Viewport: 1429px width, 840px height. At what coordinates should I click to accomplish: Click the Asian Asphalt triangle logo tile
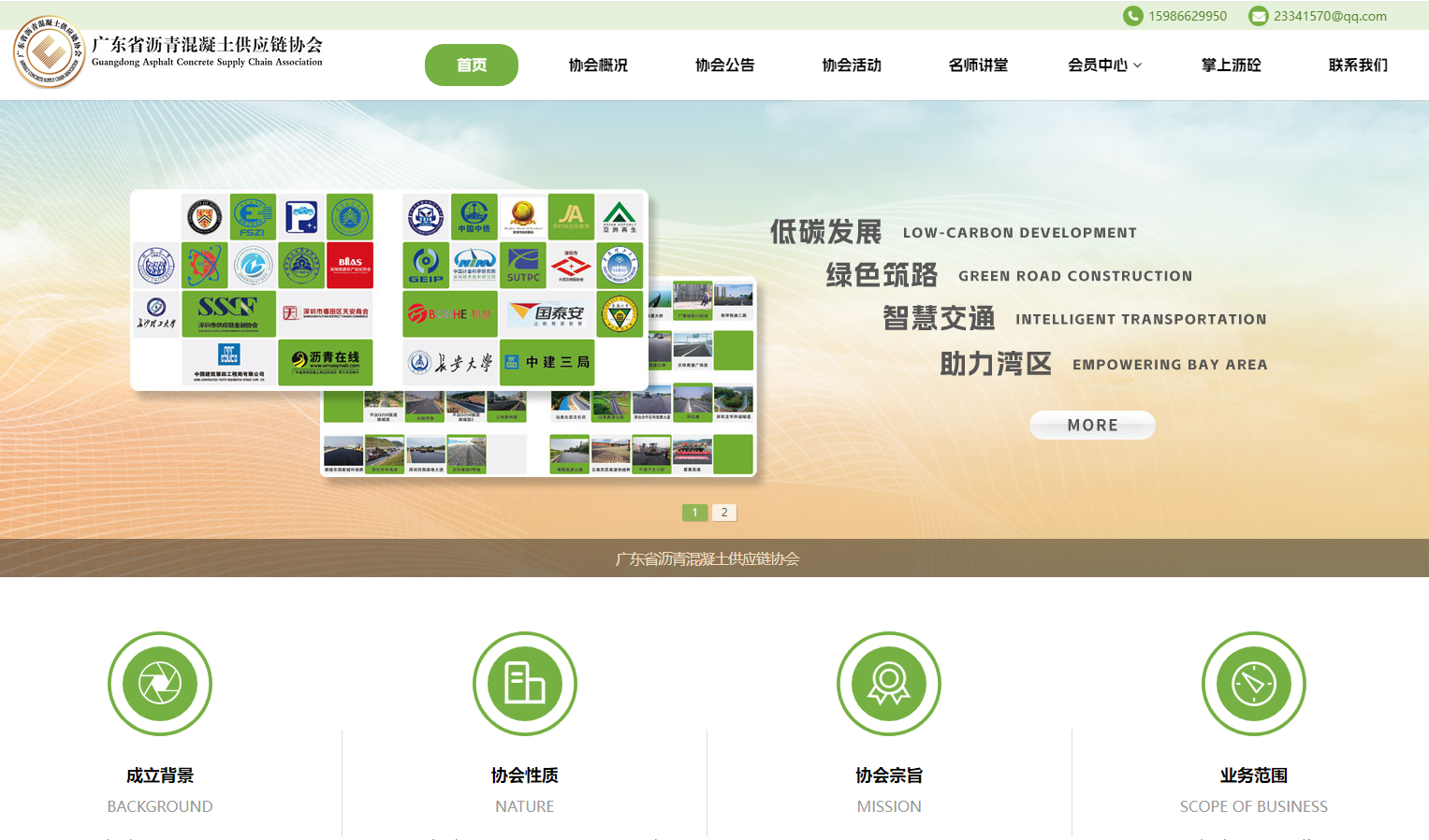point(620,217)
